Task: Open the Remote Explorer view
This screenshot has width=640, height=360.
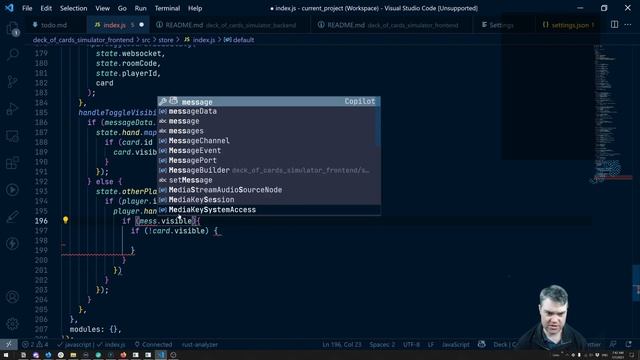Action: pos(13,136)
